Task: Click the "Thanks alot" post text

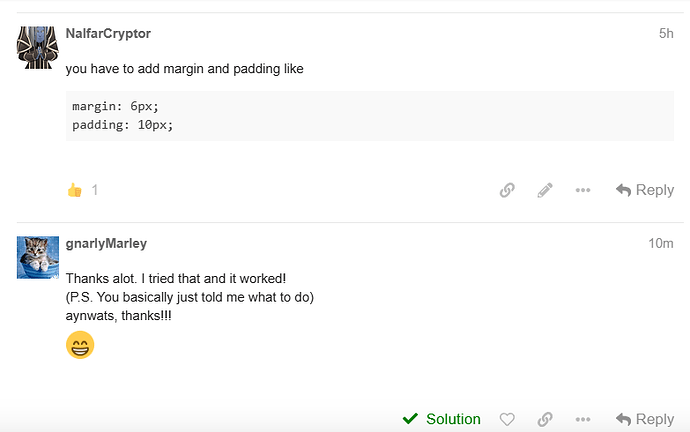Action: click(176, 278)
